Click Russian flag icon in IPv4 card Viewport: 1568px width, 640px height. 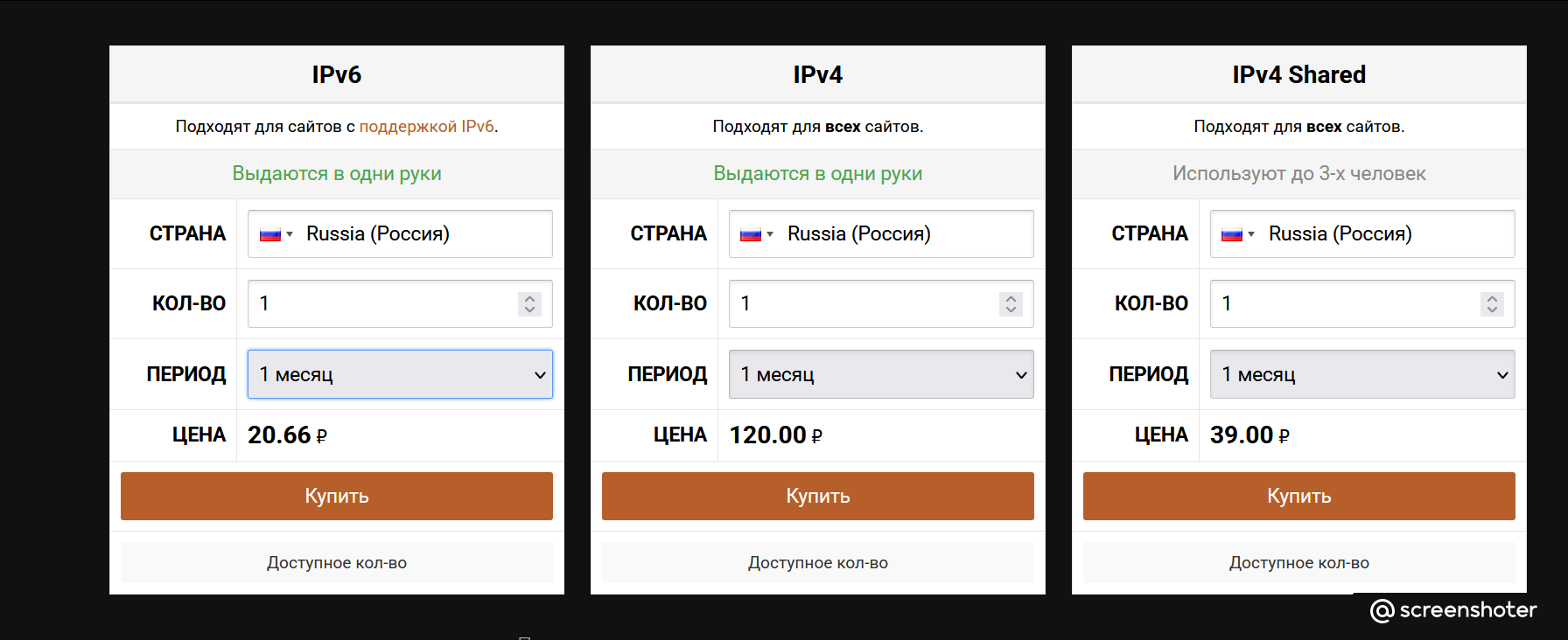point(751,234)
